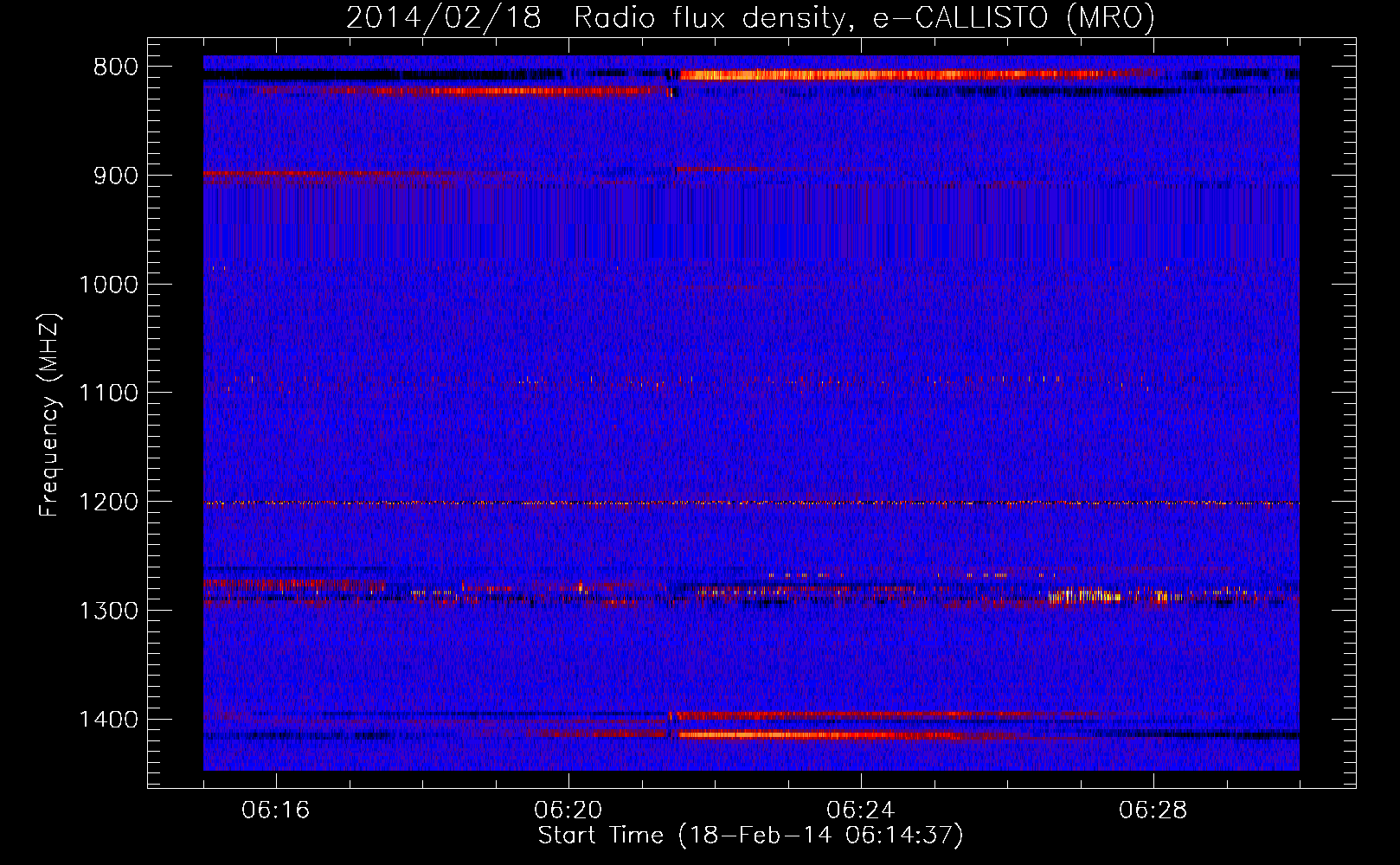
Task: Click the 900 frequency tick label
Action: tap(115, 176)
